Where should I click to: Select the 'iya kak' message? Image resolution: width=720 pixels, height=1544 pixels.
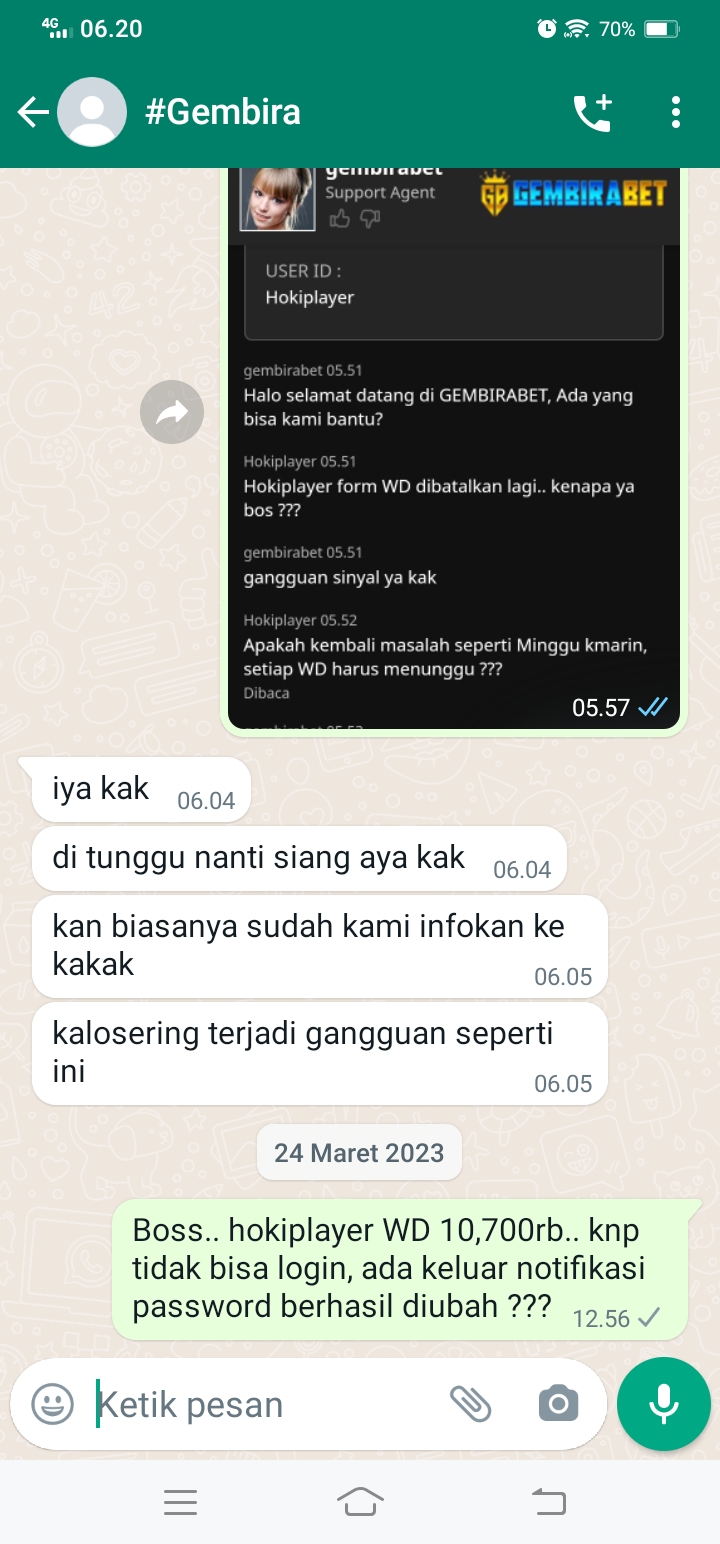click(133, 790)
